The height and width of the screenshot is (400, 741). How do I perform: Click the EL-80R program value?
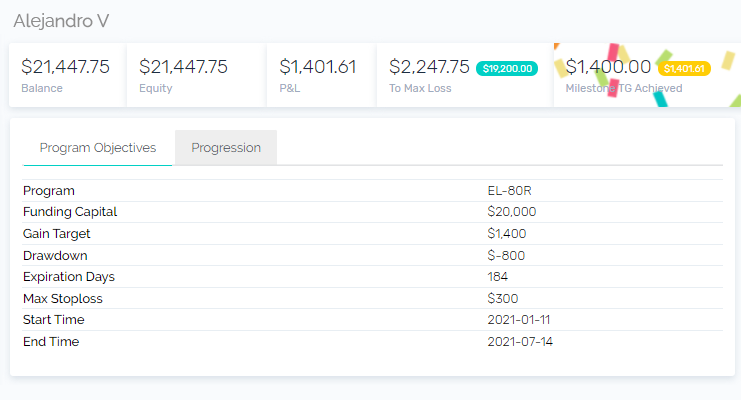pos(509,191)
